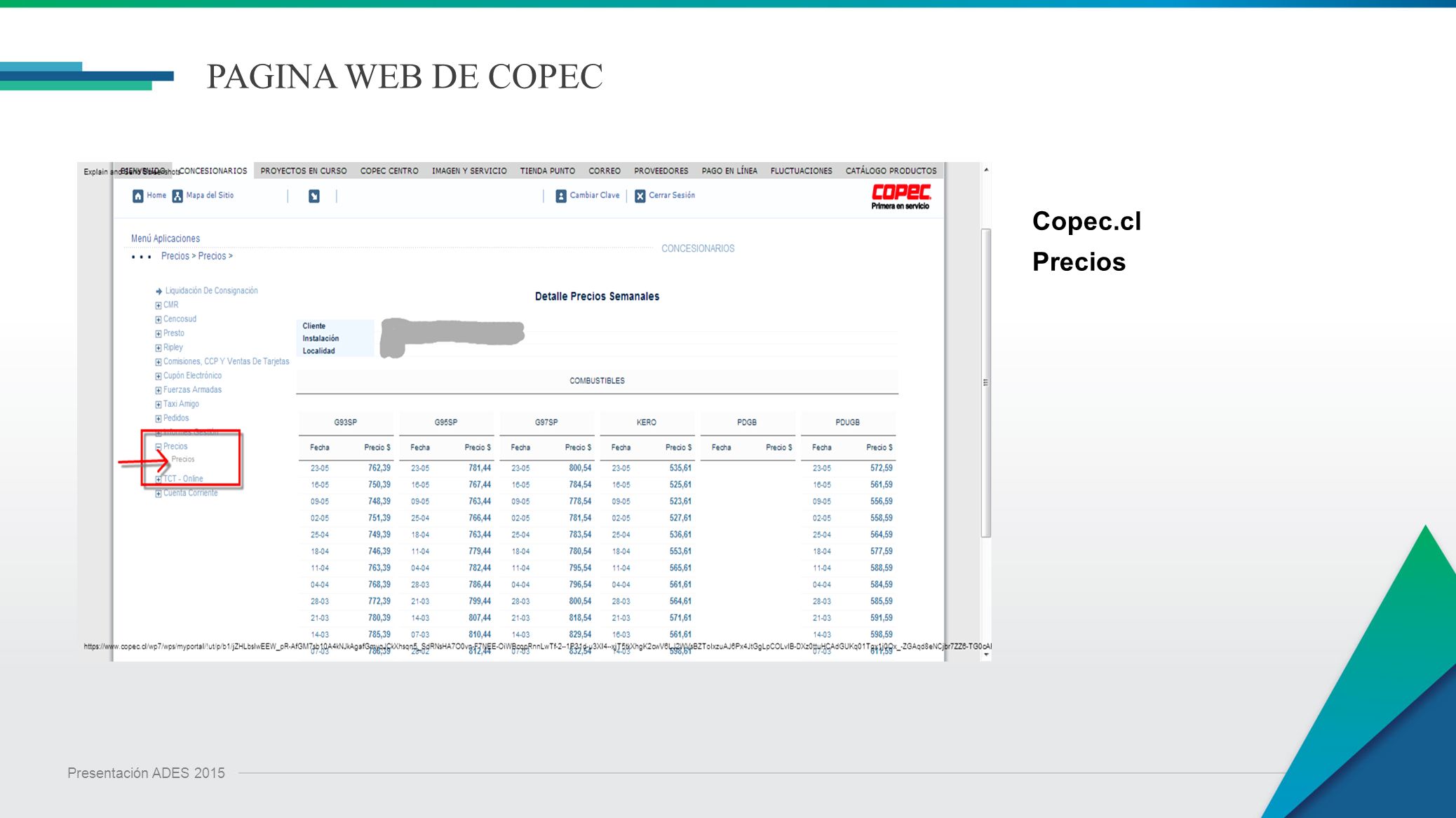
Task: Open the PAGO EN LÍNEA tab
Action: pyautogui.click(x=729, y=170)
